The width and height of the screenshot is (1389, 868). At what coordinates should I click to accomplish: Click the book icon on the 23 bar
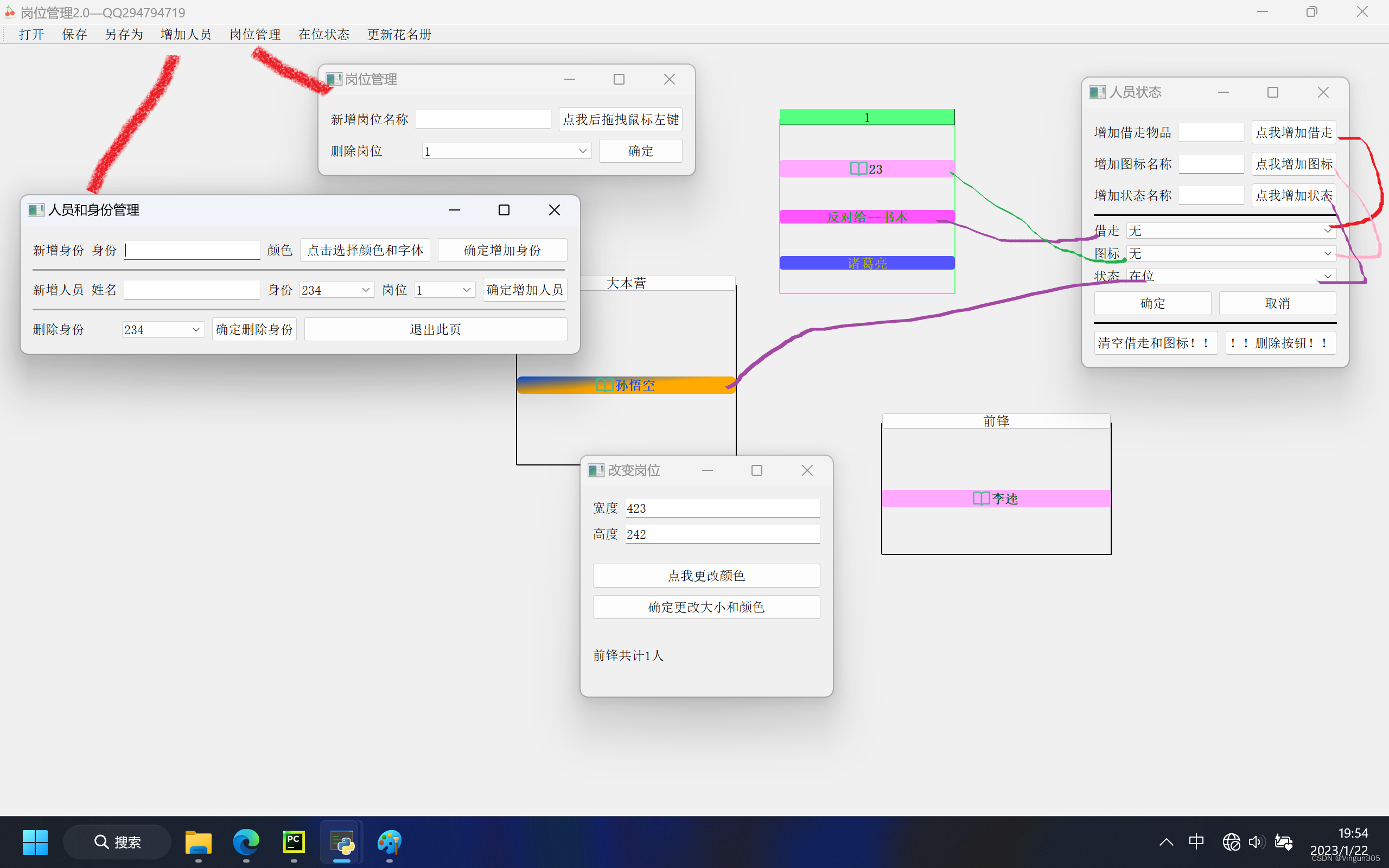click(x=858, y=169)
